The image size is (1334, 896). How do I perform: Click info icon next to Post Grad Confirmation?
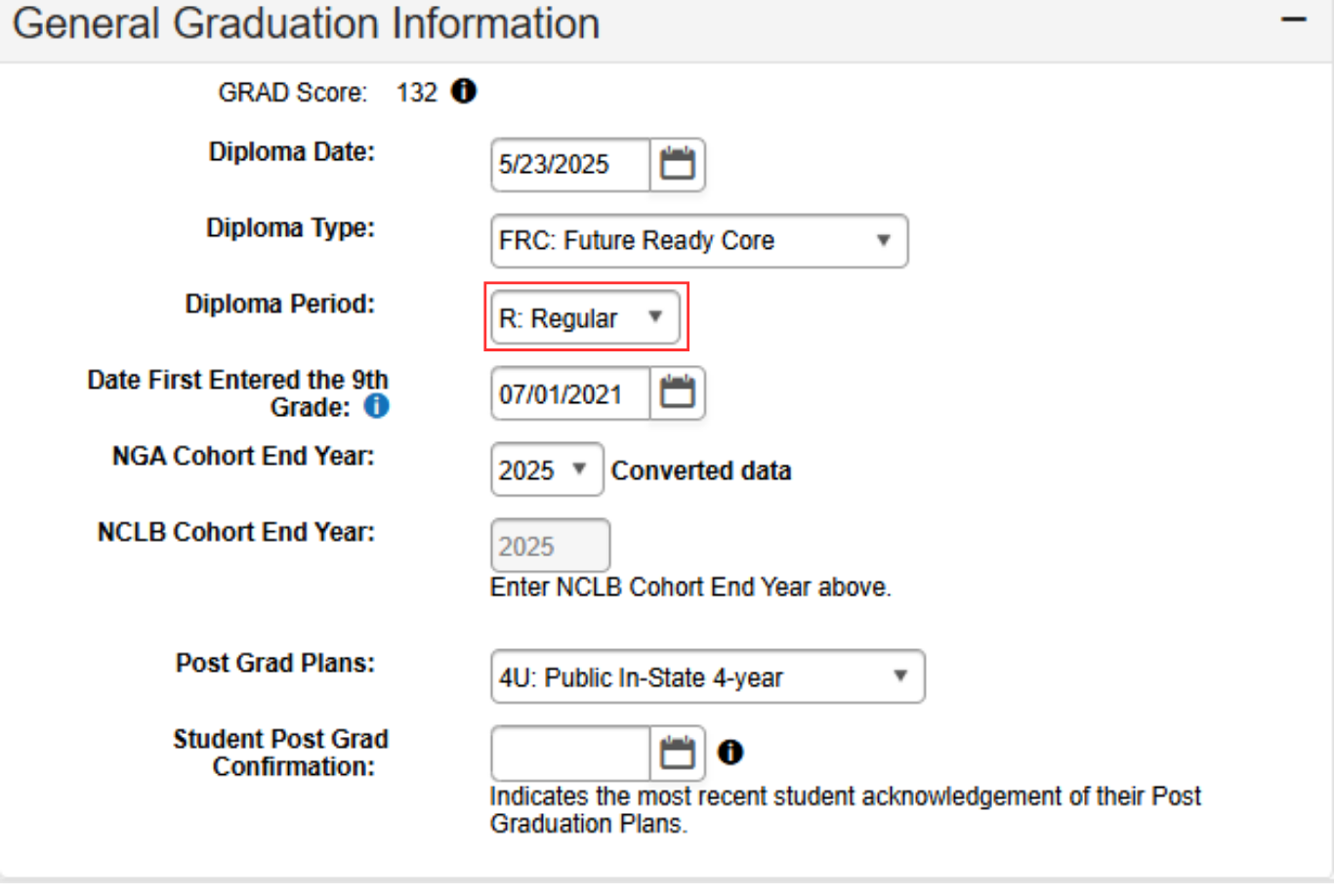click(730, 753)
